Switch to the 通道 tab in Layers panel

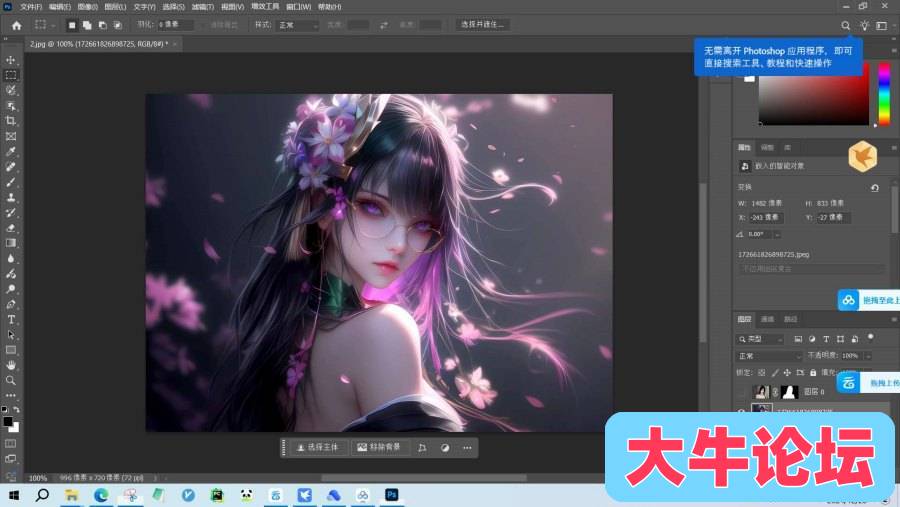point(767,319)
